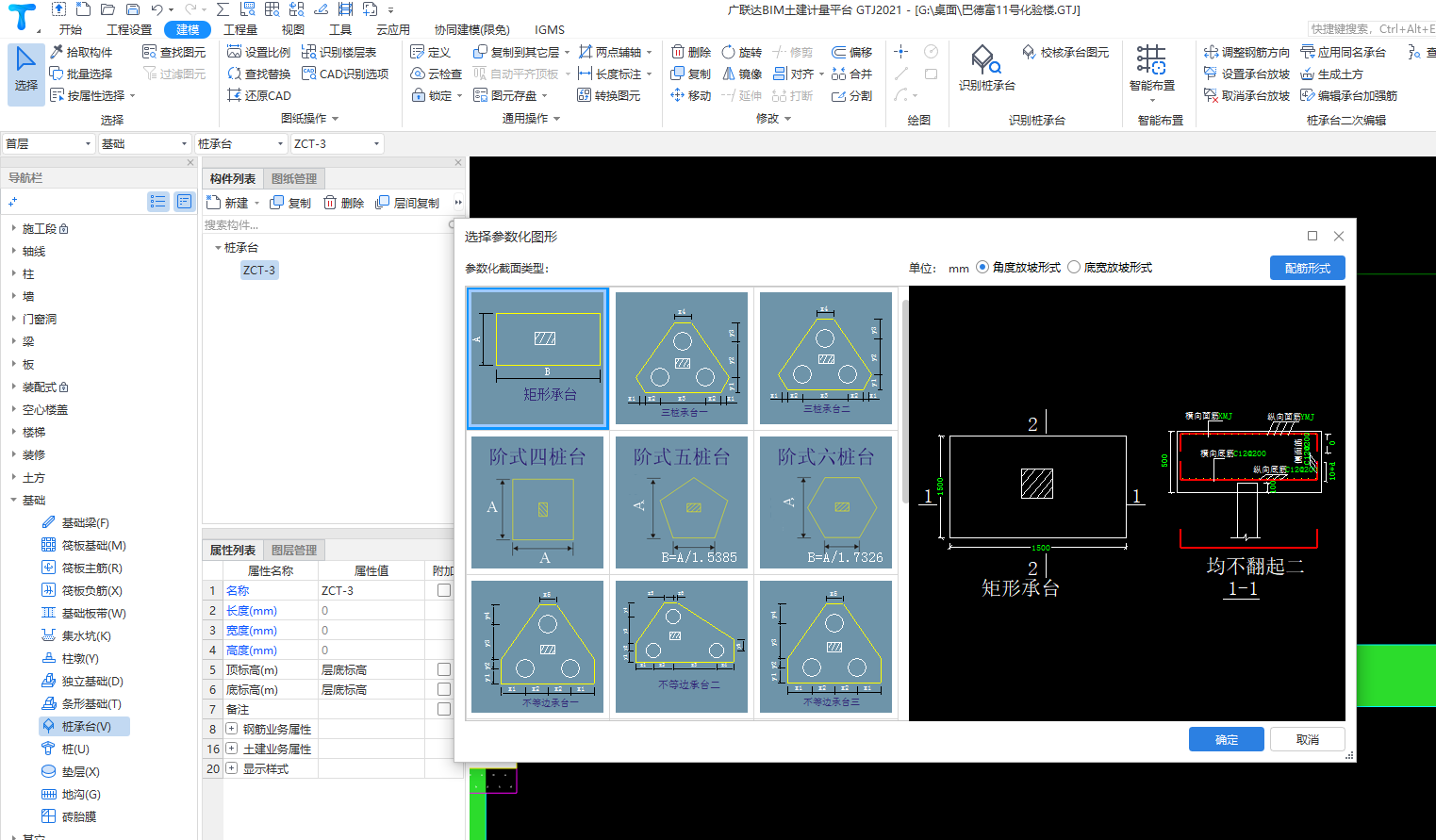This screenshot has width=1436, height=840.
Task: Click the 旋转 tool
Action: 742,52
